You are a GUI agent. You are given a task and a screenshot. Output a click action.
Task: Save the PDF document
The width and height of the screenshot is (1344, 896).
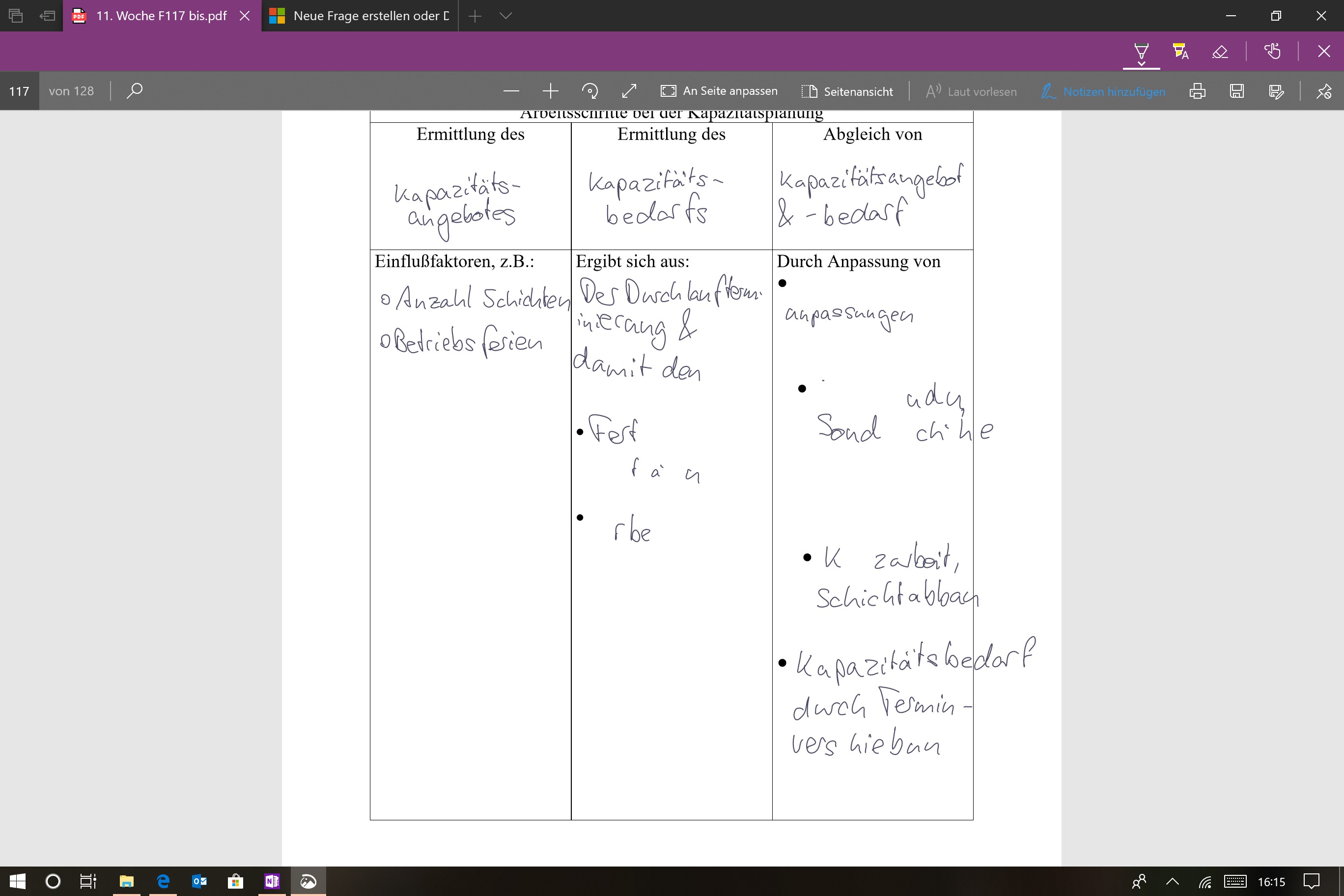1236,91
